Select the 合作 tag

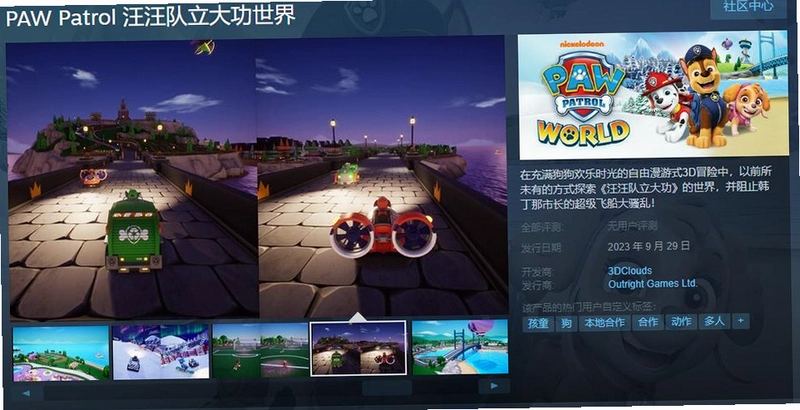click(648, 322)
